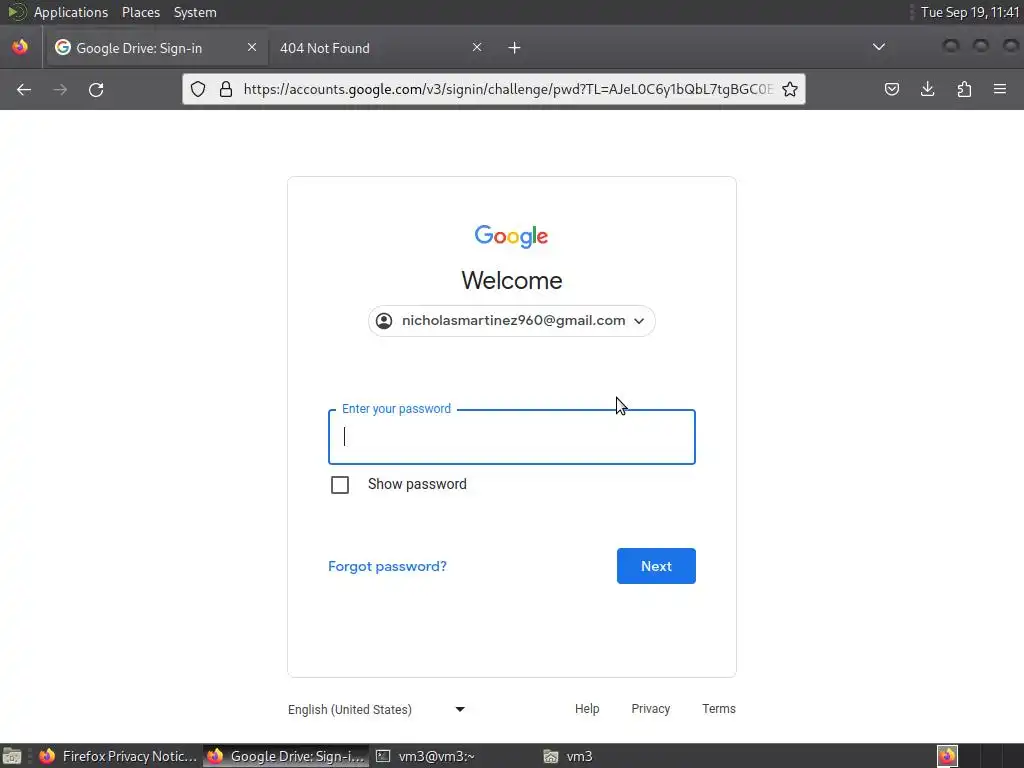Go back using the browser back arrow
The width and height of the screenshot is (1024, 768).
[x=24, y=89]
